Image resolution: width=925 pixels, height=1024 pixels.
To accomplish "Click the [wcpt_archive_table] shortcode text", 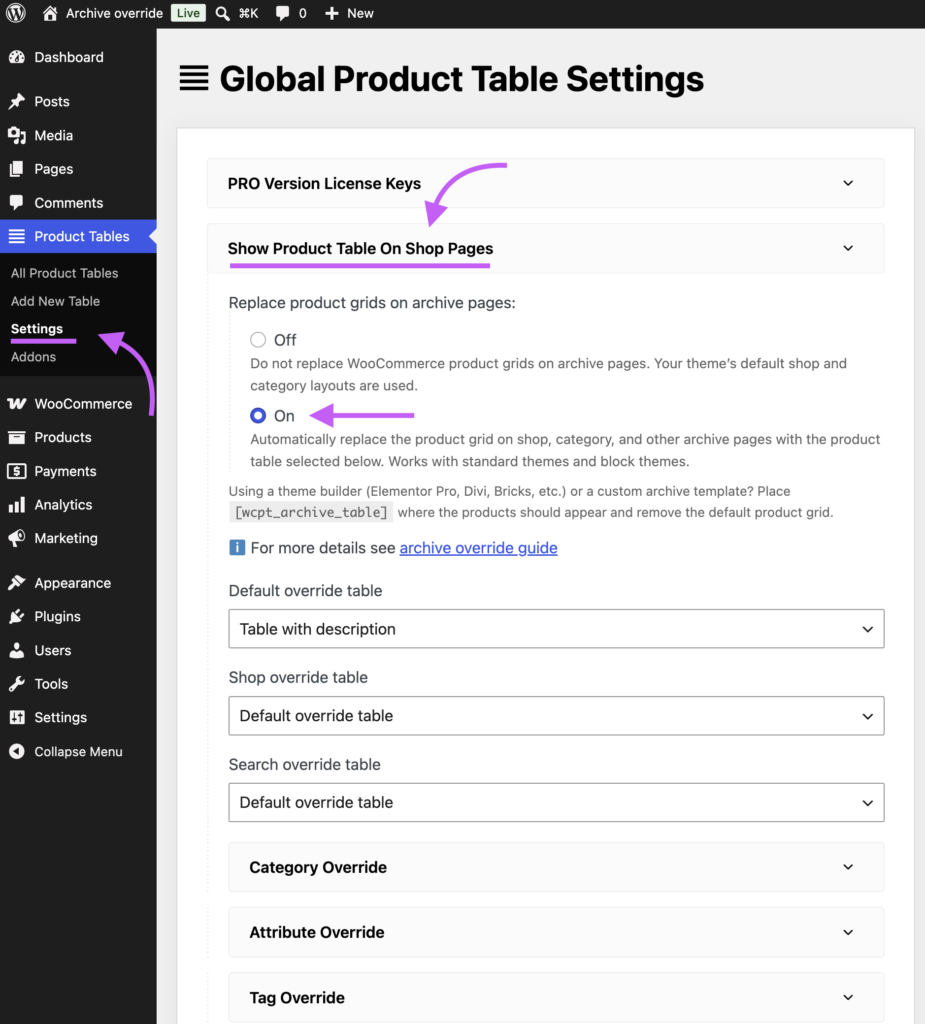I will (311, 512).
